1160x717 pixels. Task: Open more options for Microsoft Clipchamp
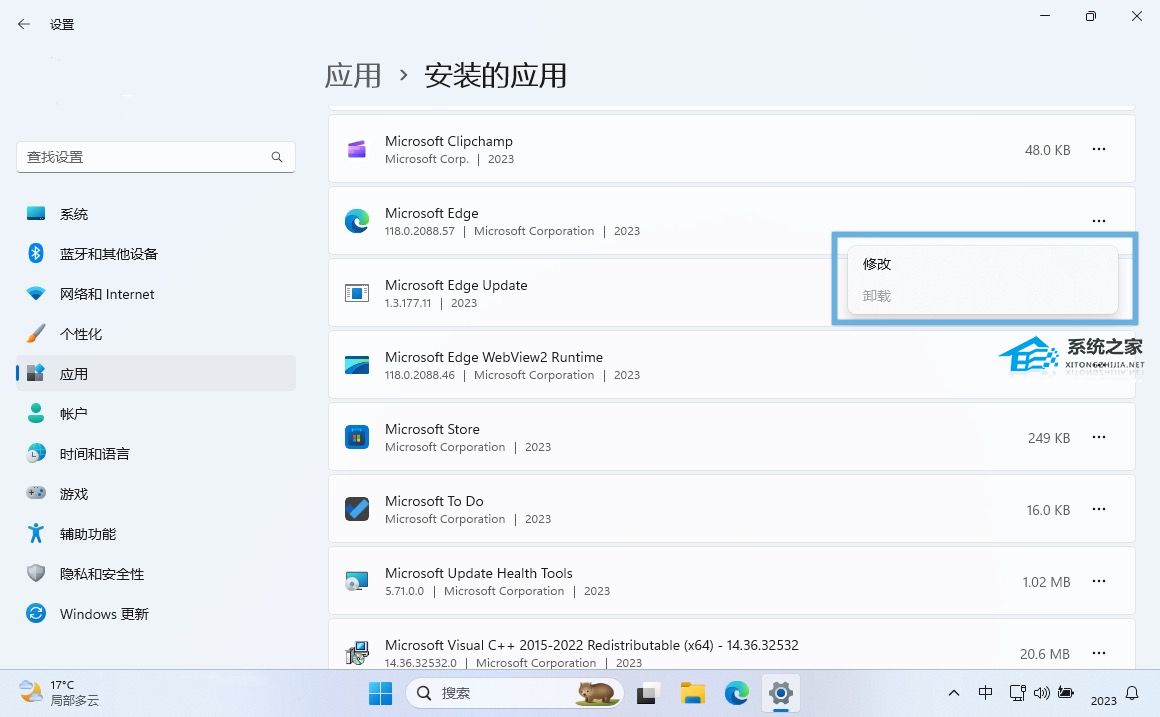1099,148
